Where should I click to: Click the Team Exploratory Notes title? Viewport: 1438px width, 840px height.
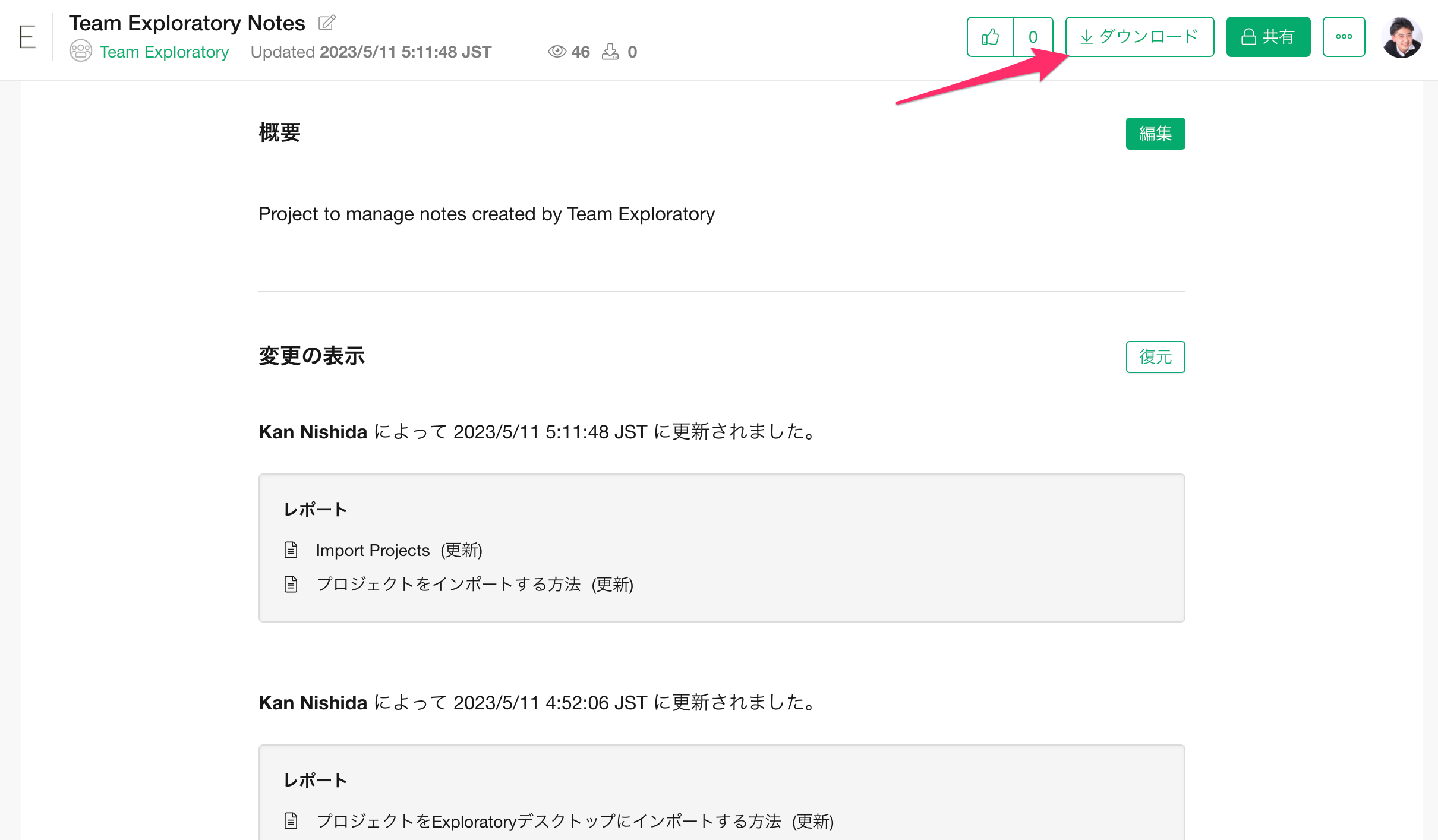coord(187,23)
